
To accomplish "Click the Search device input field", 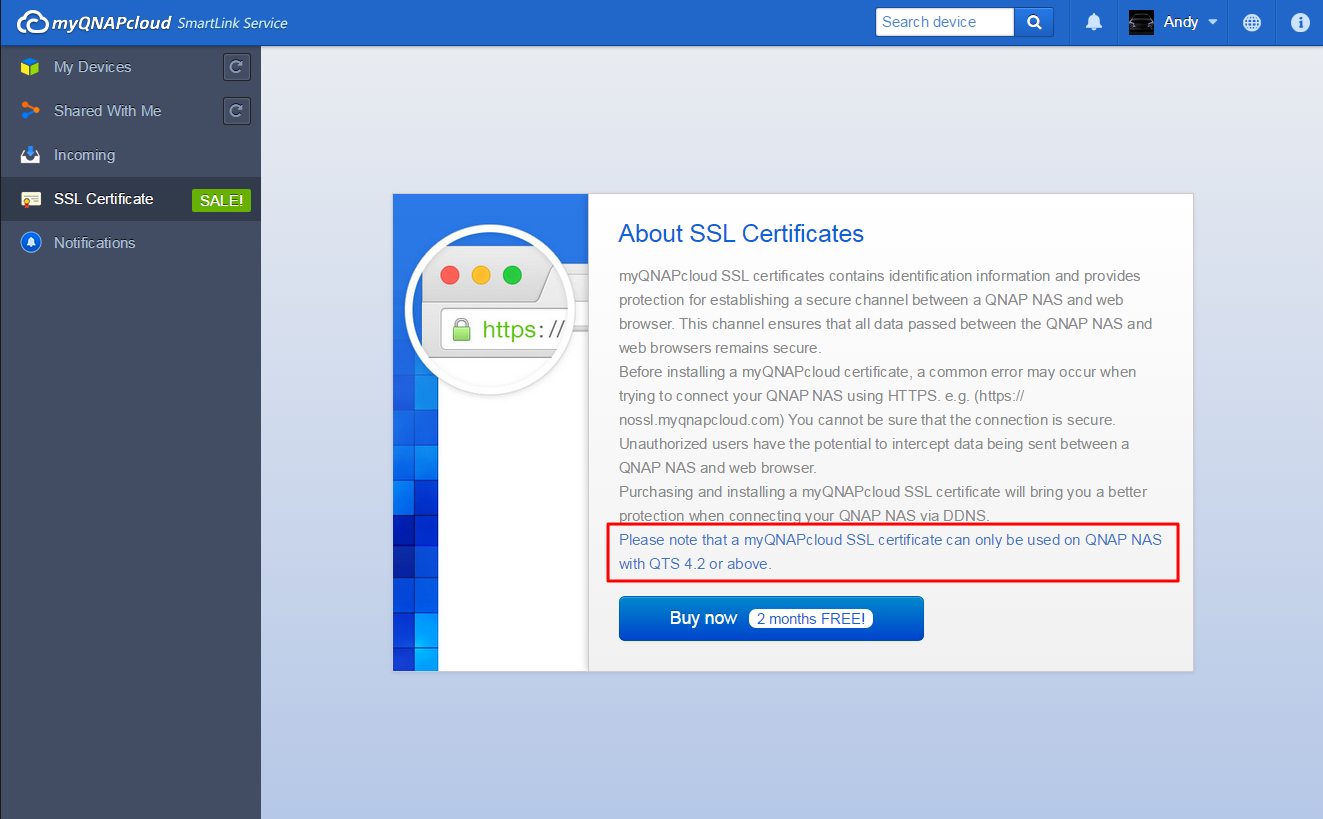I will click(944, 22).
